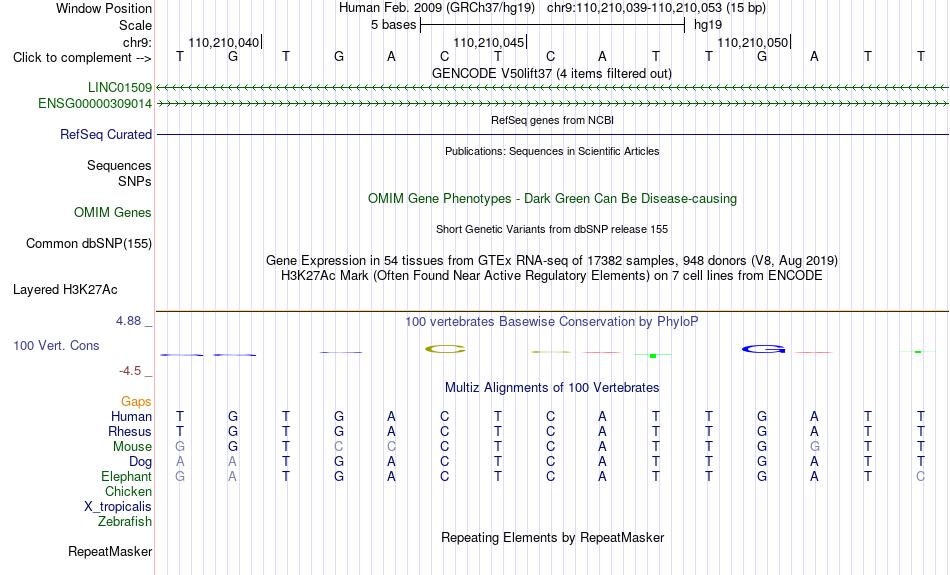
Task: Click the hg19 label beside scale bar
Action: coord(708,25)
